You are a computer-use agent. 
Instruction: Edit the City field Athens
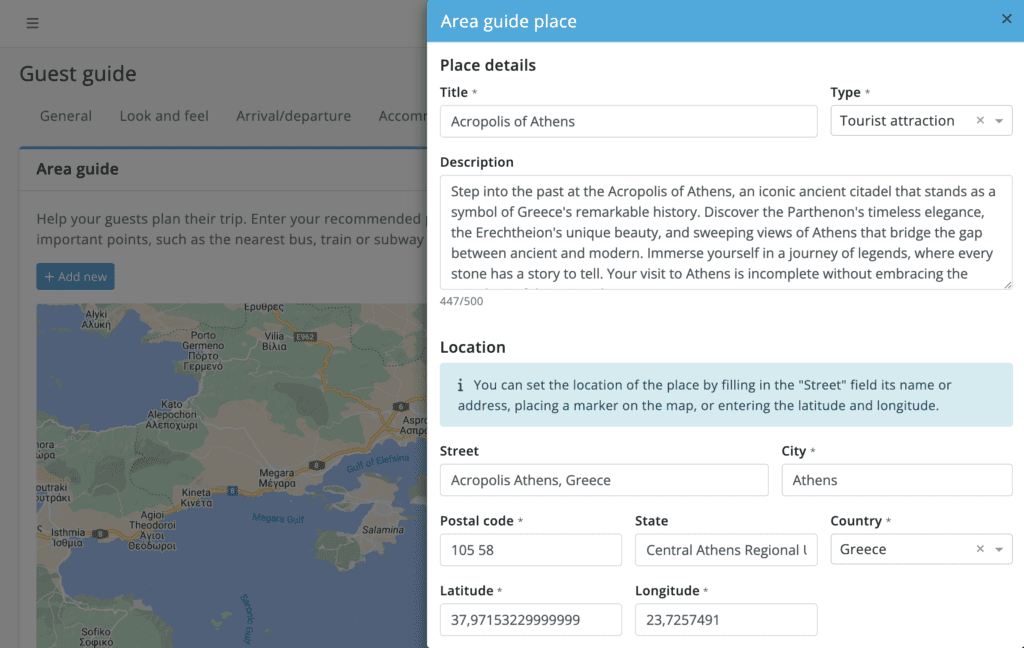click(897, 480)
